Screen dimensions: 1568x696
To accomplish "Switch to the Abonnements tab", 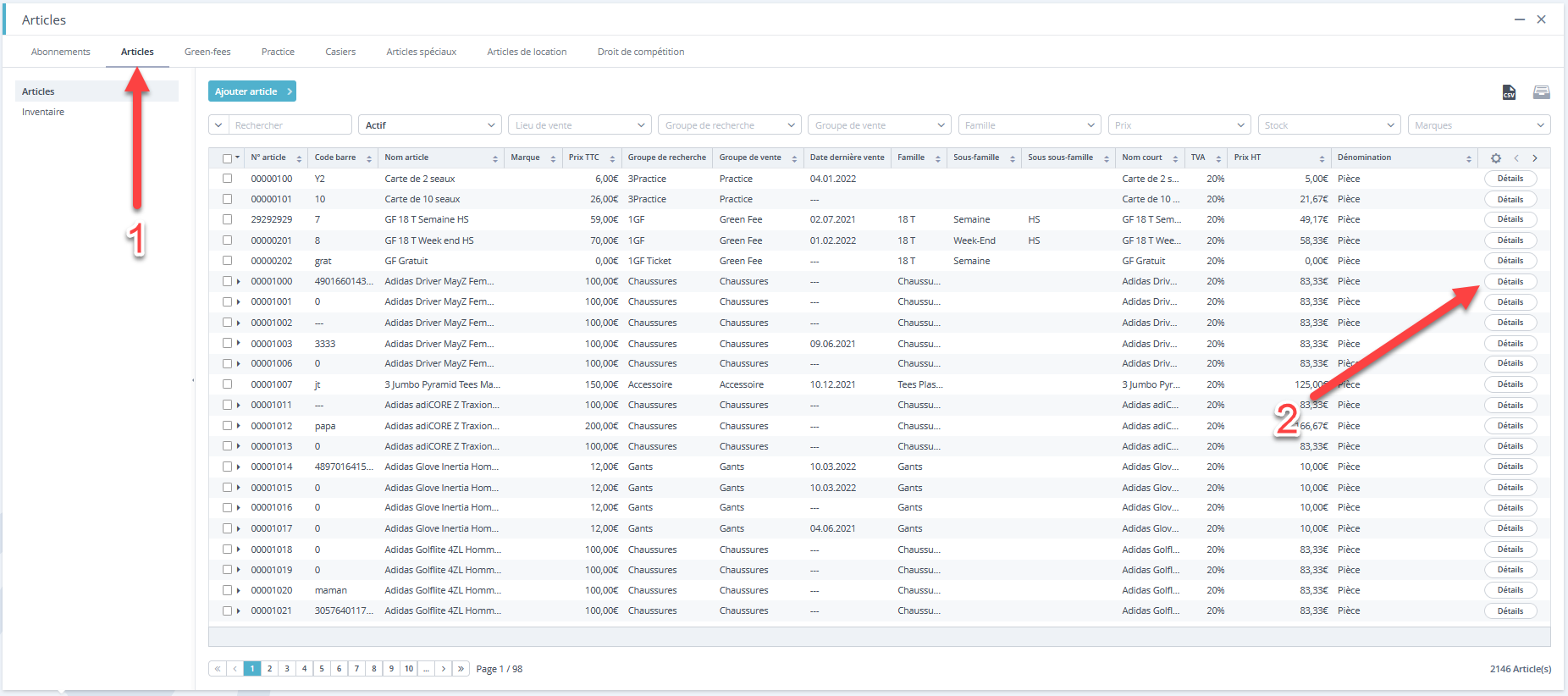I will [61, 52].
